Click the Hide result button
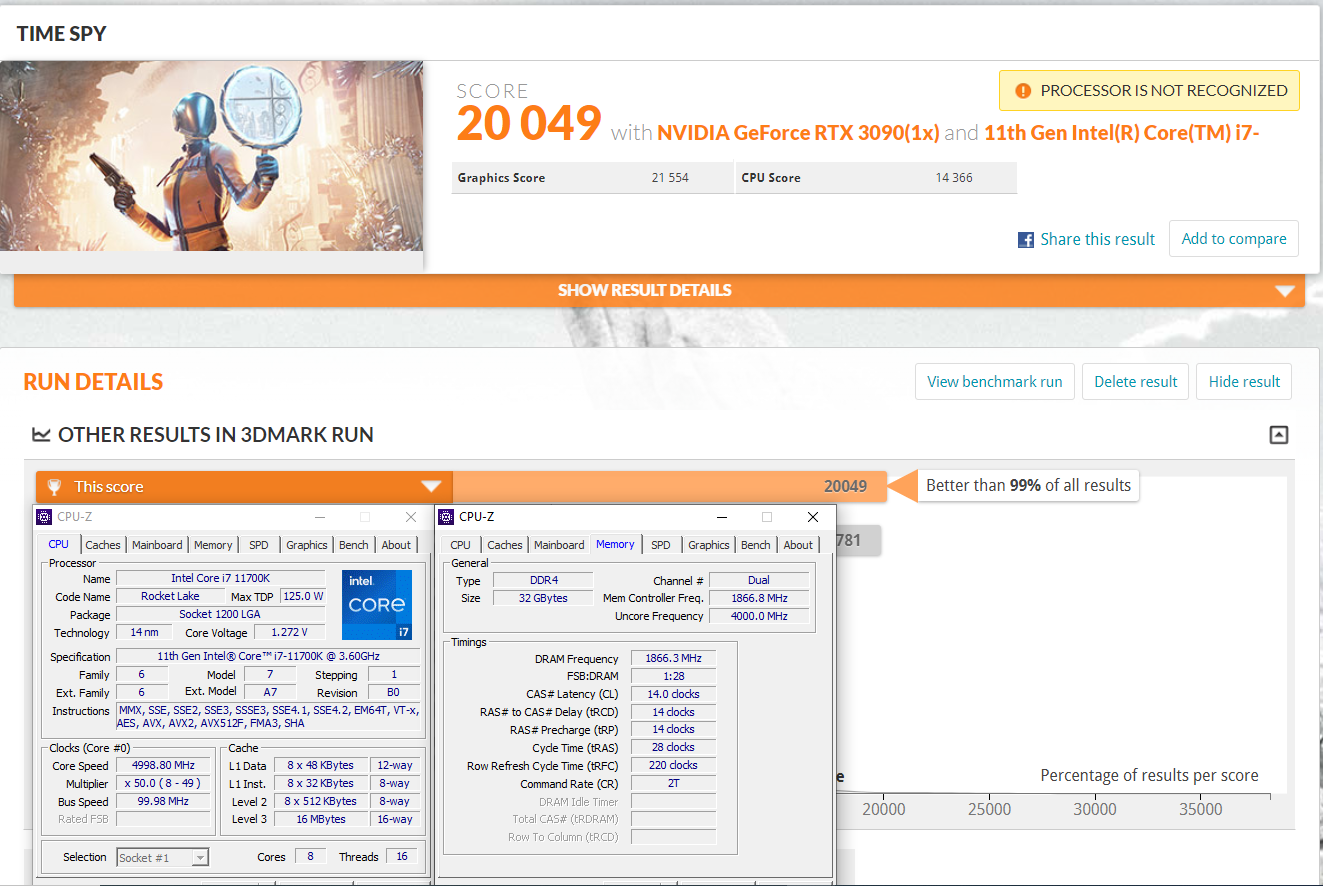The height and width of the screenshot is (886, 1323). tap(1244, 381)
